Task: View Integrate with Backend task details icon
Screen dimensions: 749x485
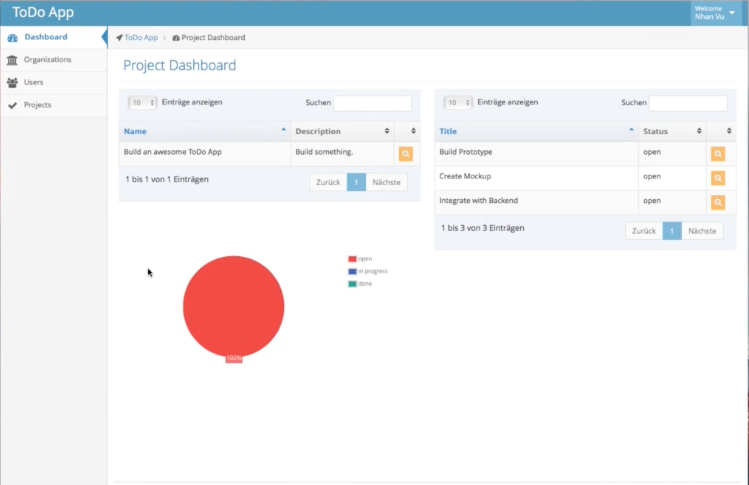Action: pos(717,203)
